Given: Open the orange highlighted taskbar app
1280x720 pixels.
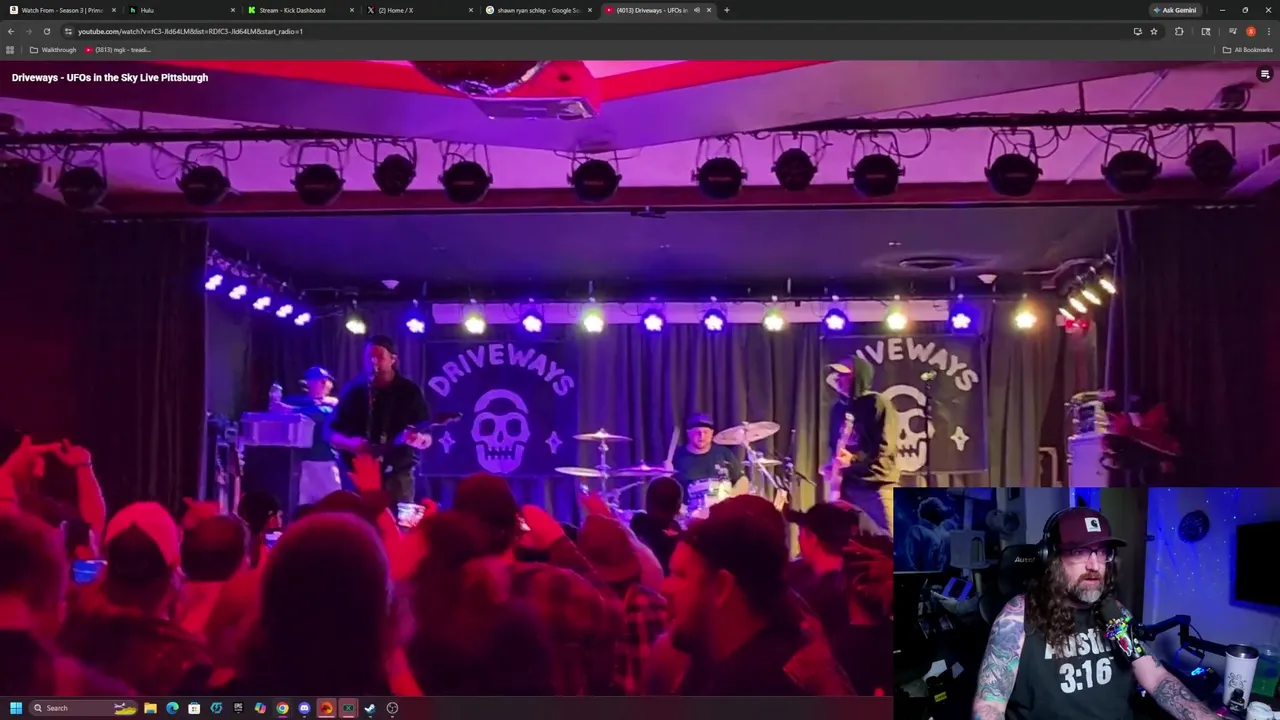Looking at the screenshot, I should pyautogui.click(x=326, y=708).
